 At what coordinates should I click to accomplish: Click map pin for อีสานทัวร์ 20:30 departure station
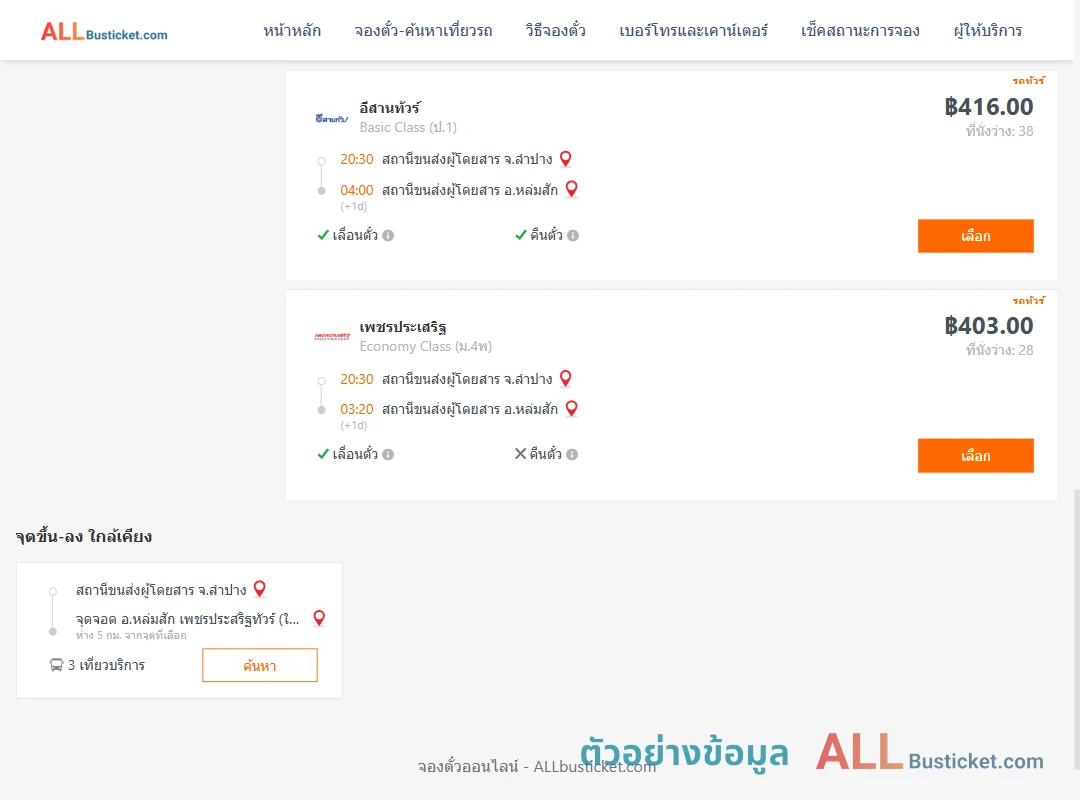point(565,159)
